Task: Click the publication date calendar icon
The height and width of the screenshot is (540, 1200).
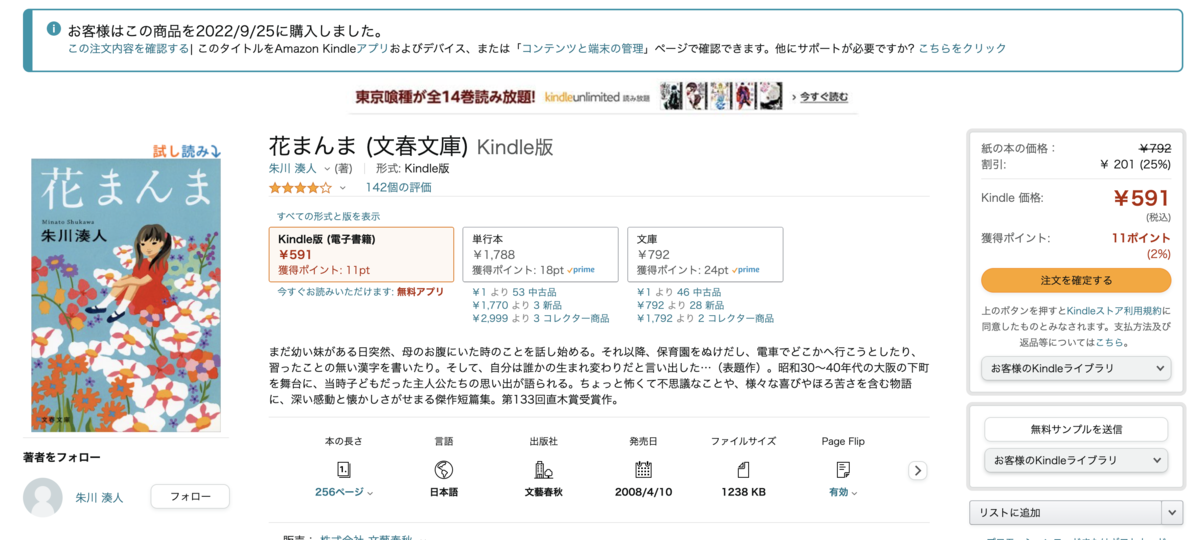Action: (x=643, y=469)
